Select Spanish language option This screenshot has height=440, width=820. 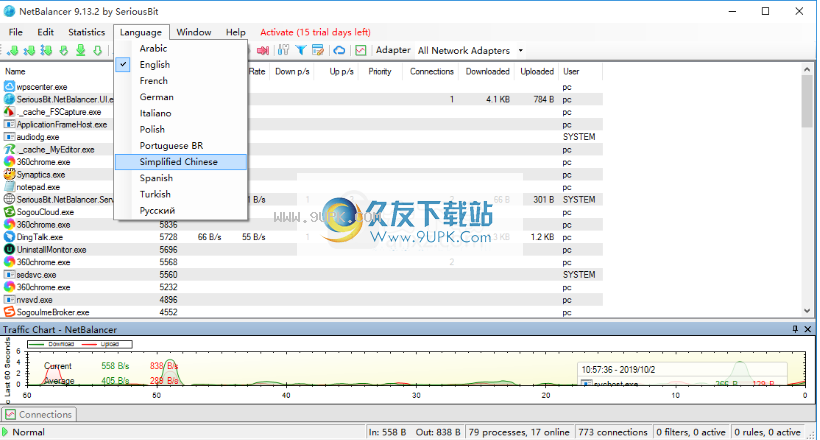(180, 178)
